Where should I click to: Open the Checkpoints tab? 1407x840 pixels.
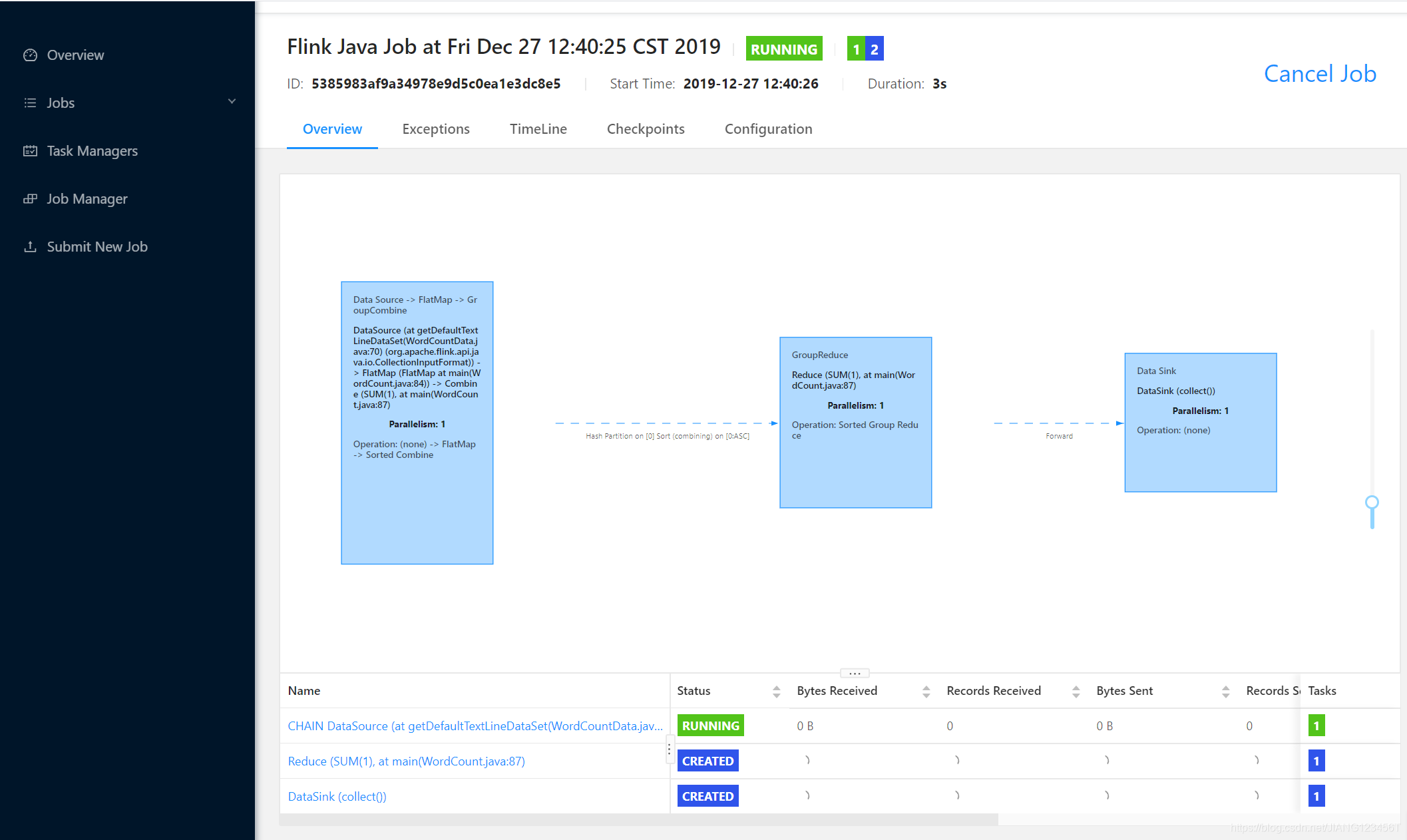(645, 129)
